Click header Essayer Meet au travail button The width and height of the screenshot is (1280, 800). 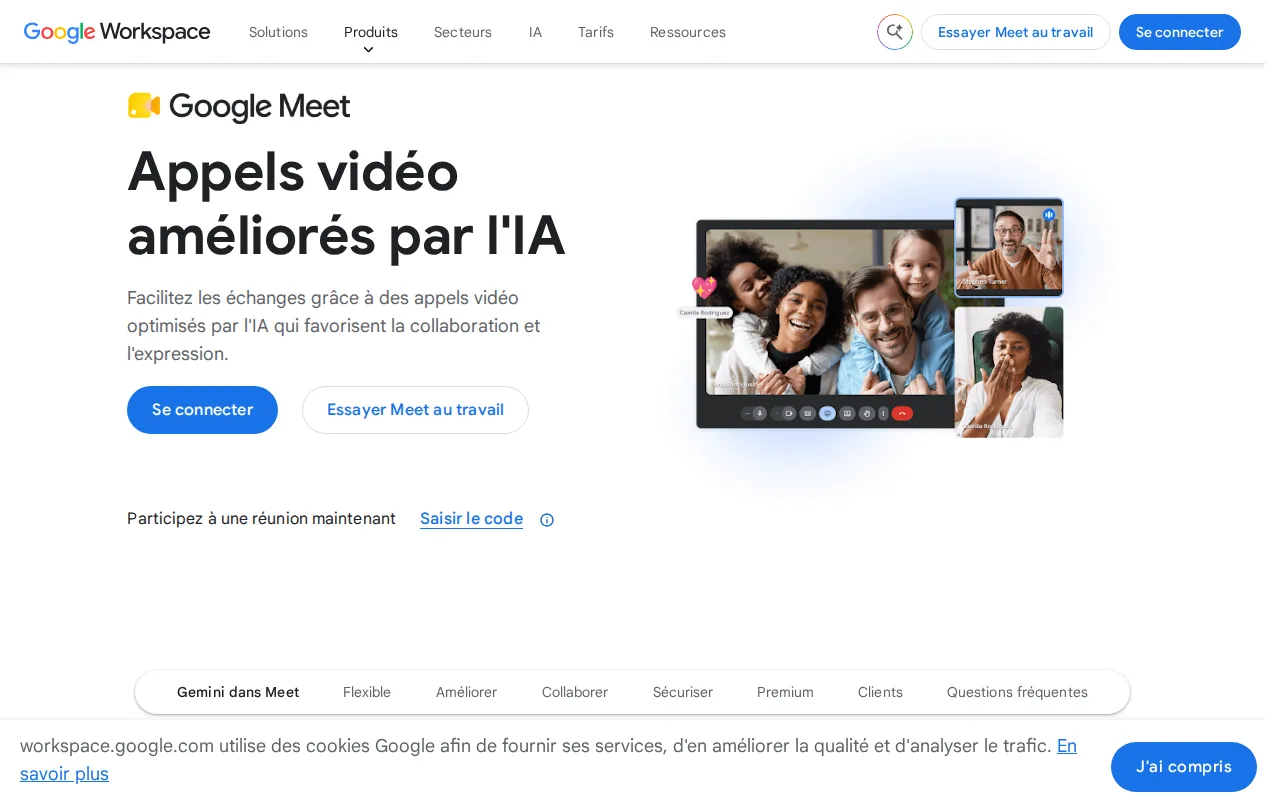[1015, 32]
